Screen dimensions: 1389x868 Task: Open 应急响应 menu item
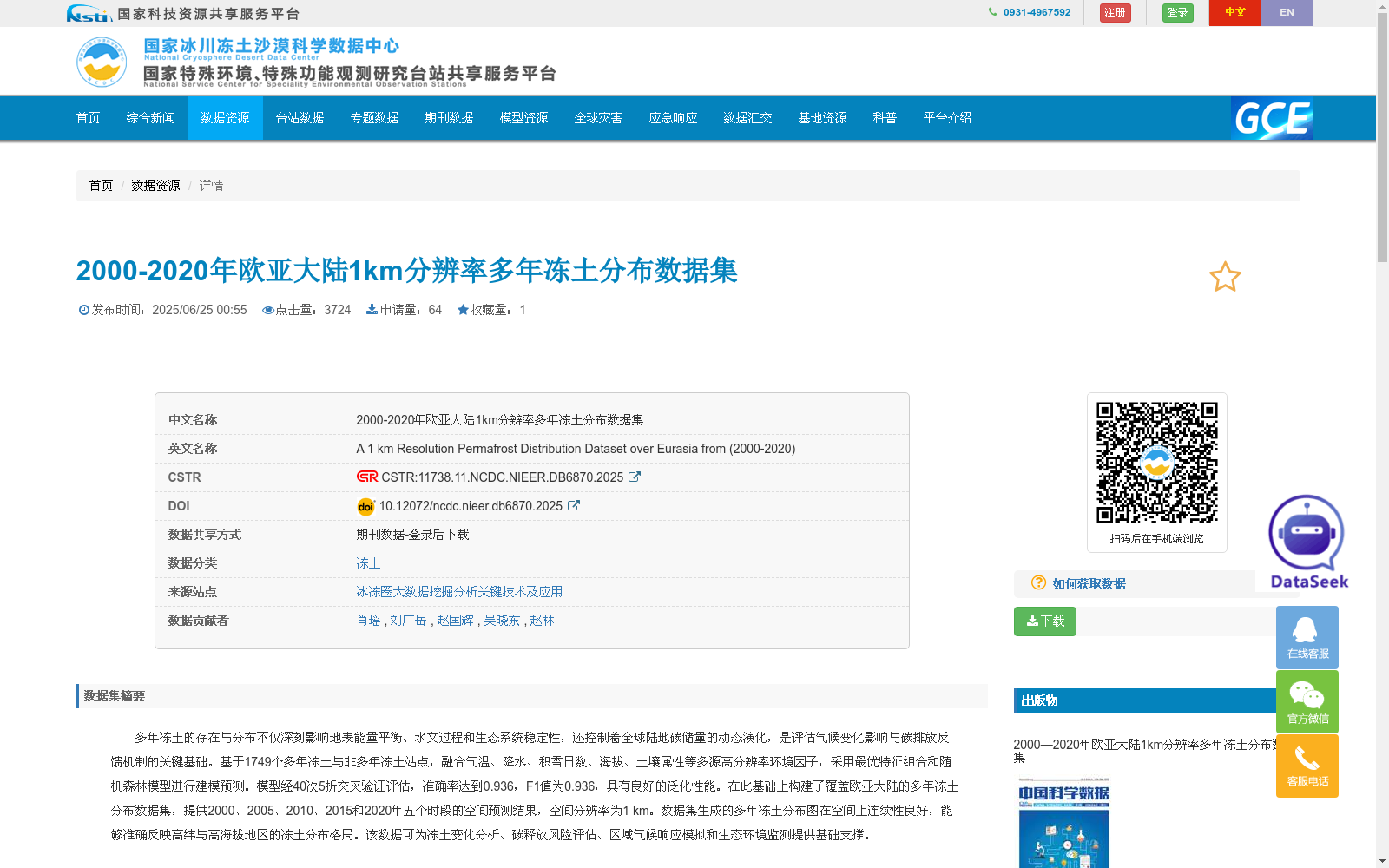click(x=674, y=118)
